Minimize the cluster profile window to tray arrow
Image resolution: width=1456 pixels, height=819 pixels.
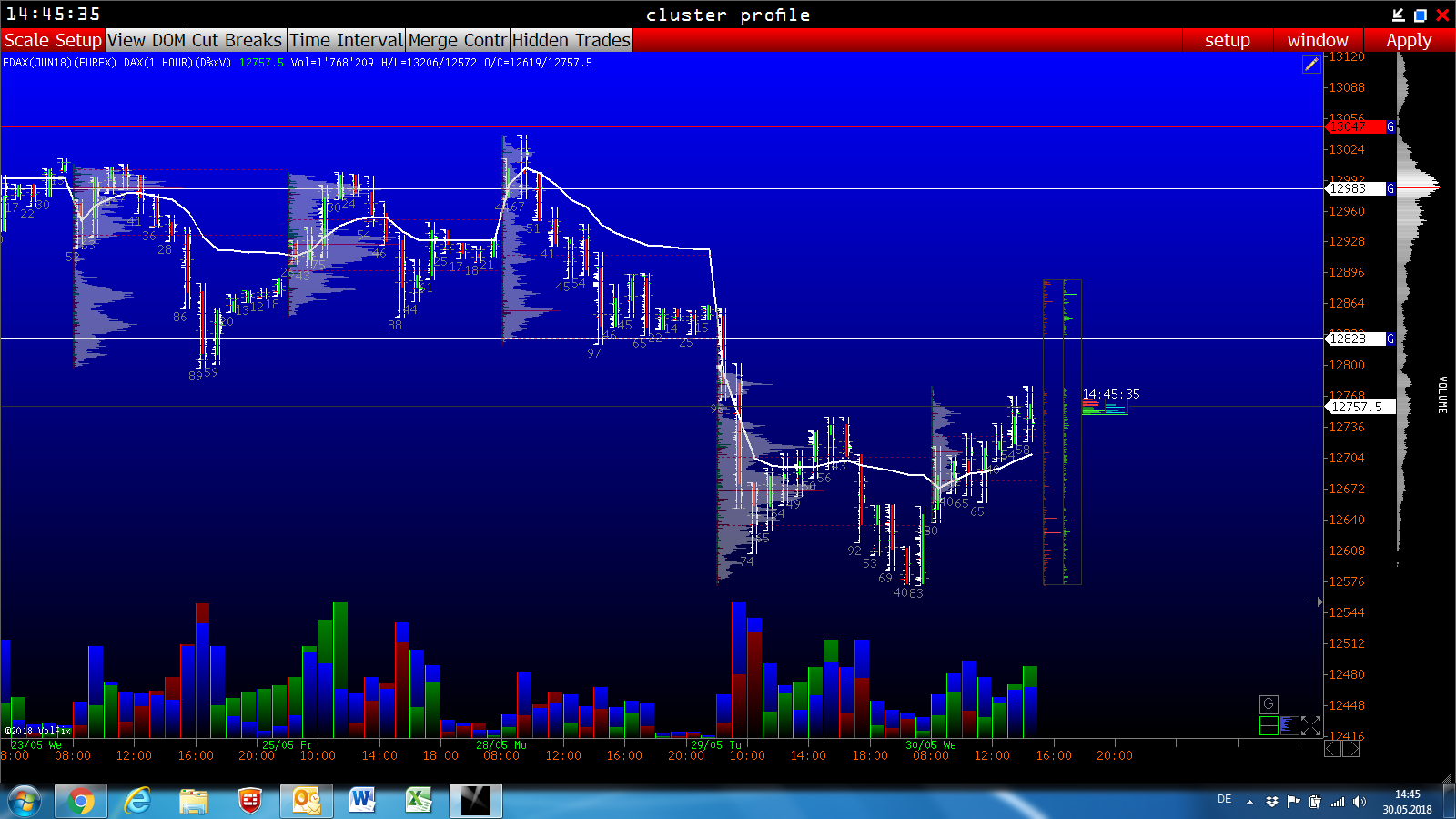click(x=1399, y=15)
